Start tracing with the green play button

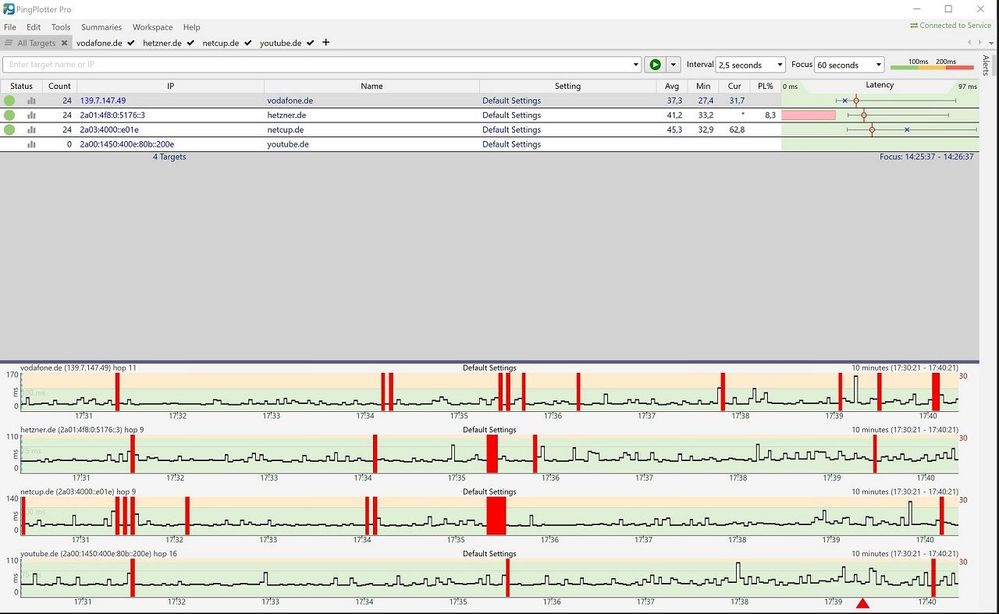[654, 64]
